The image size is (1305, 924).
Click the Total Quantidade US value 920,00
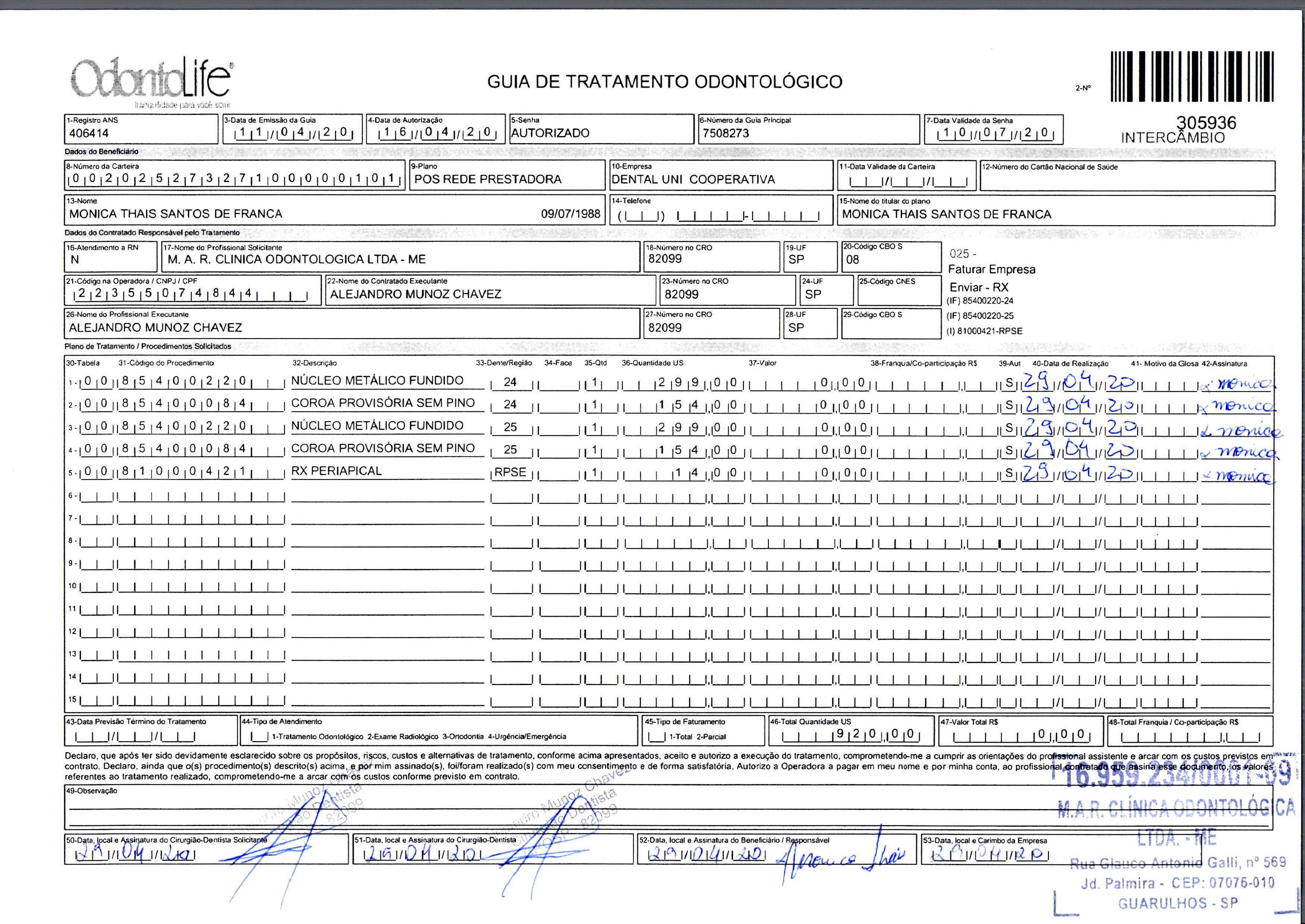875,734
